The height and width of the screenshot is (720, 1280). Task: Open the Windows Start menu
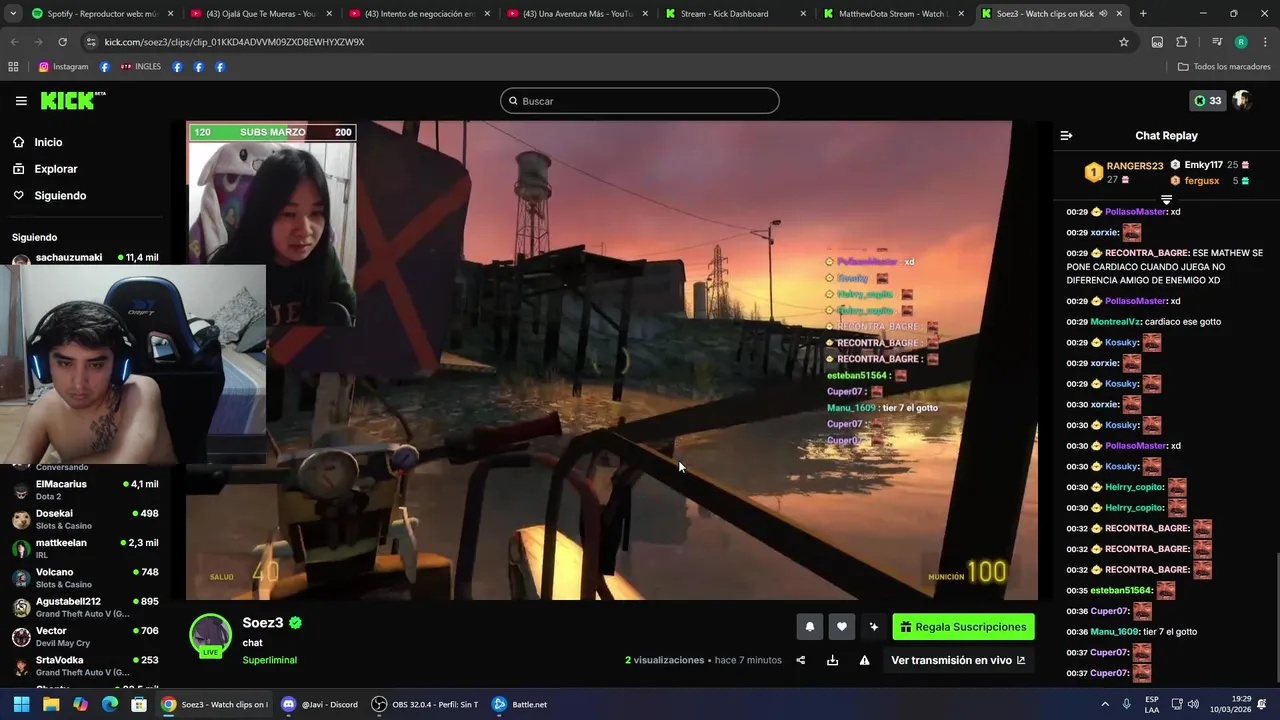[21, 704]
